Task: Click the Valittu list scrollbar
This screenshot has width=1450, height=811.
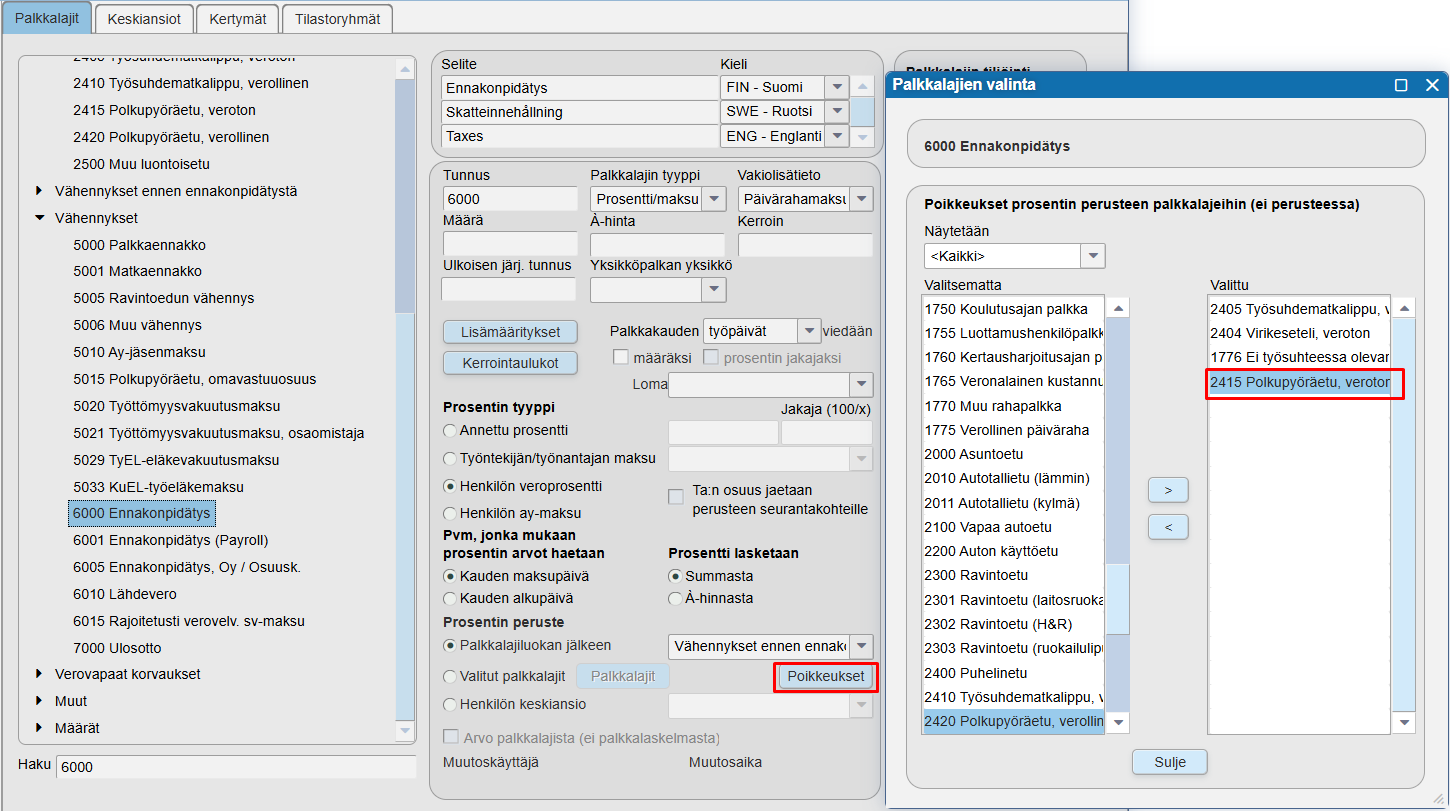Action: click(1405, 515)
